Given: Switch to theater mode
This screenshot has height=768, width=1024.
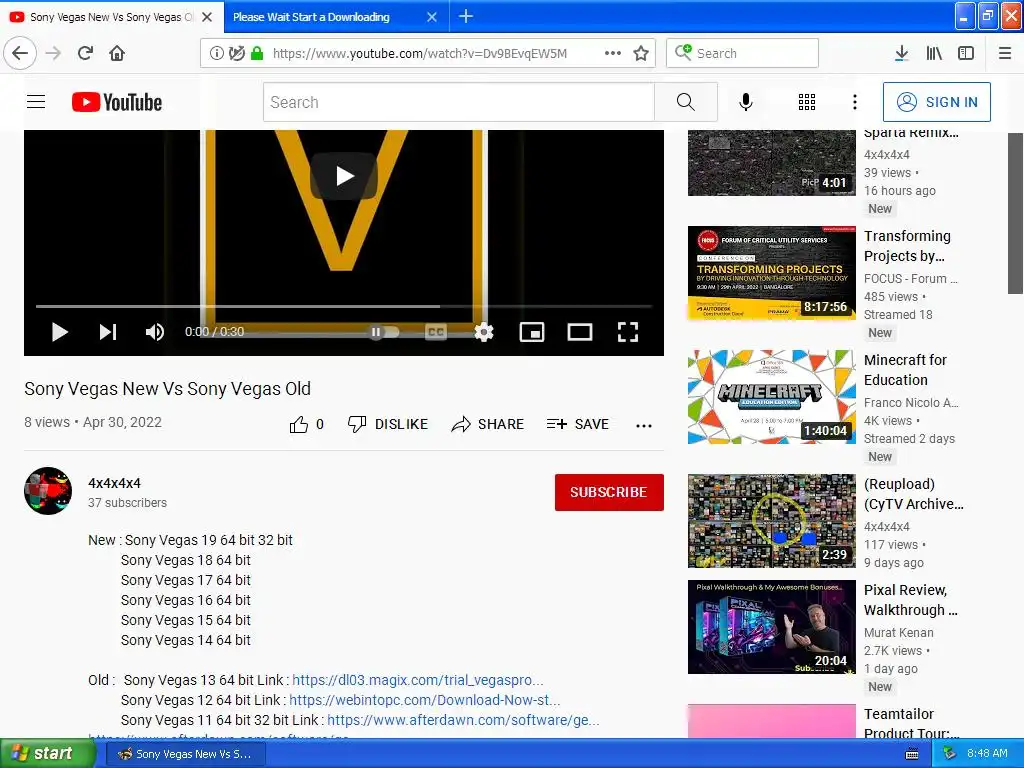Looking at the screenshot, I should (x=580, y=332).
